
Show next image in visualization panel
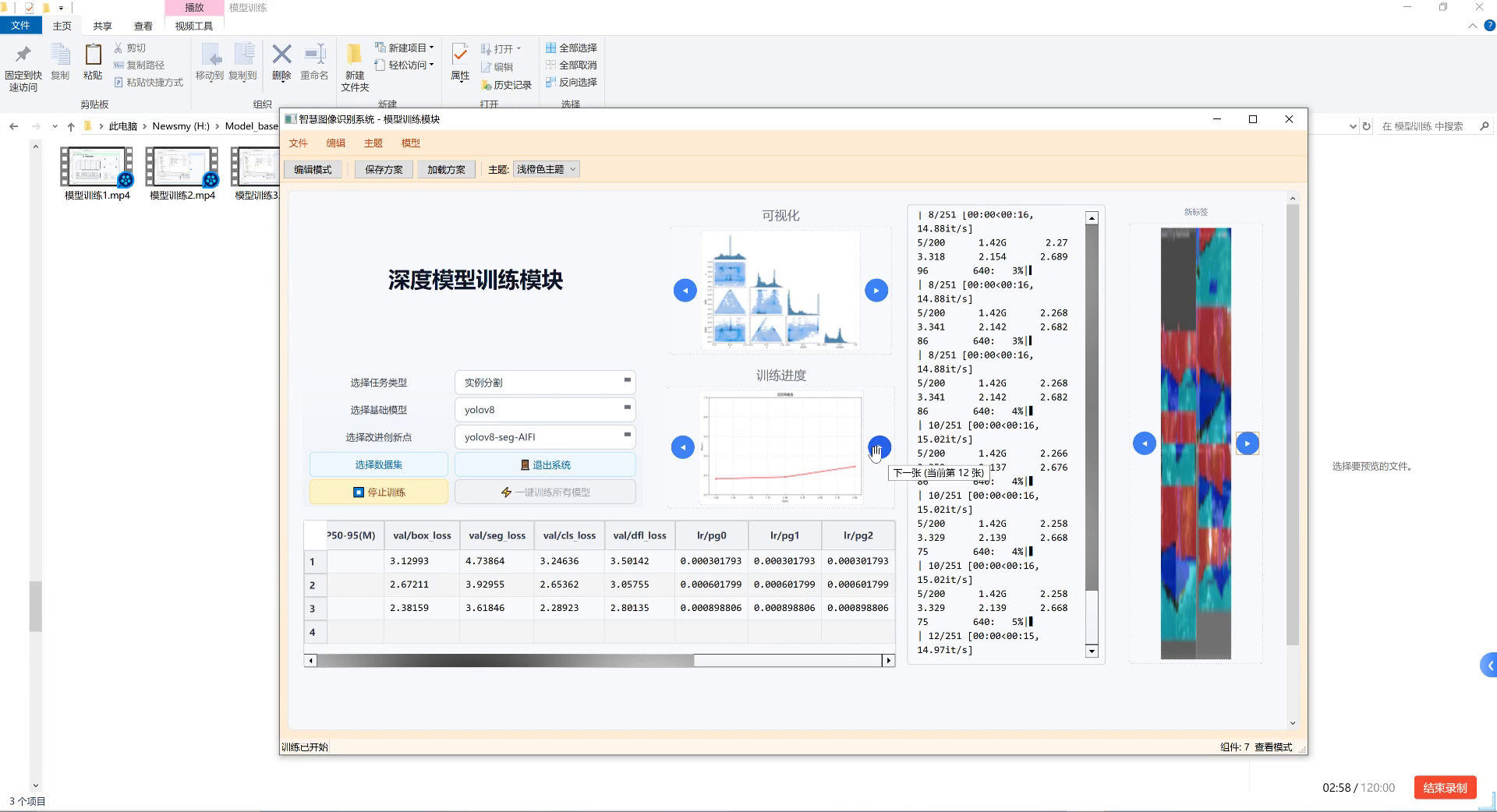point(876,291)
